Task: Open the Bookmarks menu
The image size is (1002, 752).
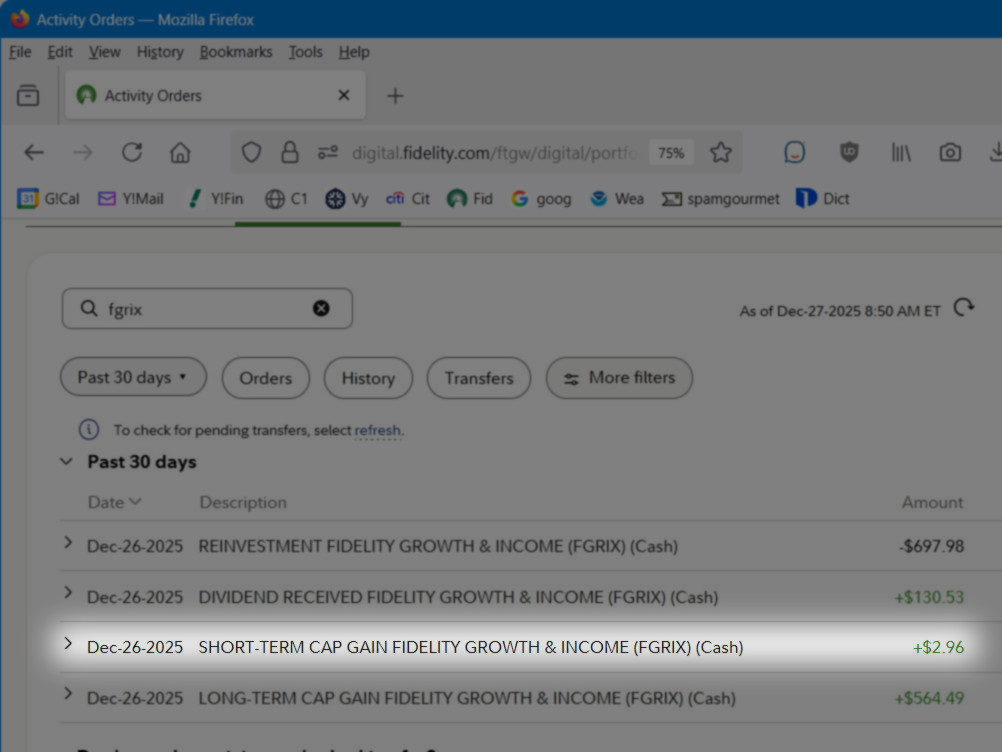Action: click(x=236, y=52)
